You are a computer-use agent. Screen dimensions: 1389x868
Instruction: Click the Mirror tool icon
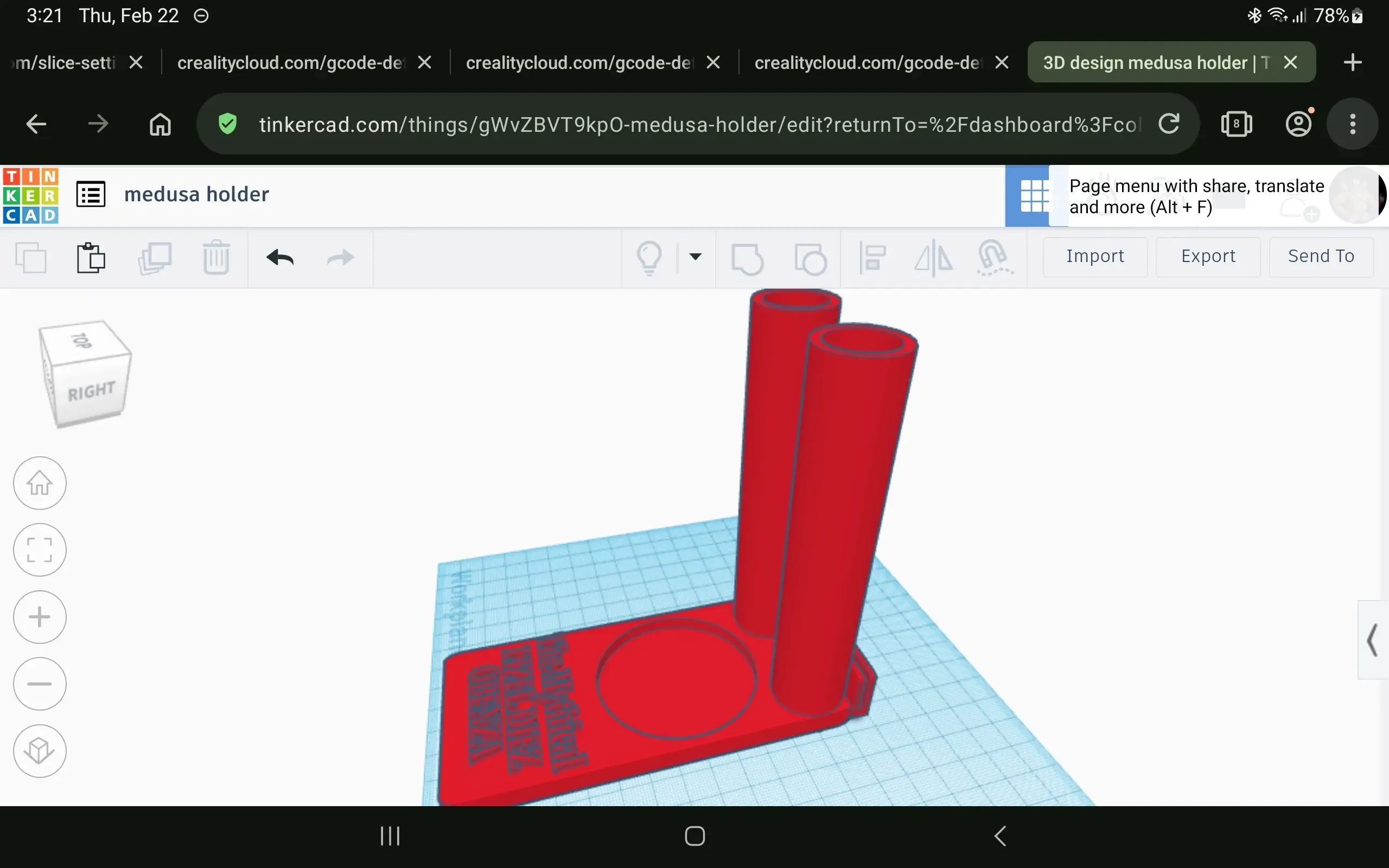coord(933,258)
